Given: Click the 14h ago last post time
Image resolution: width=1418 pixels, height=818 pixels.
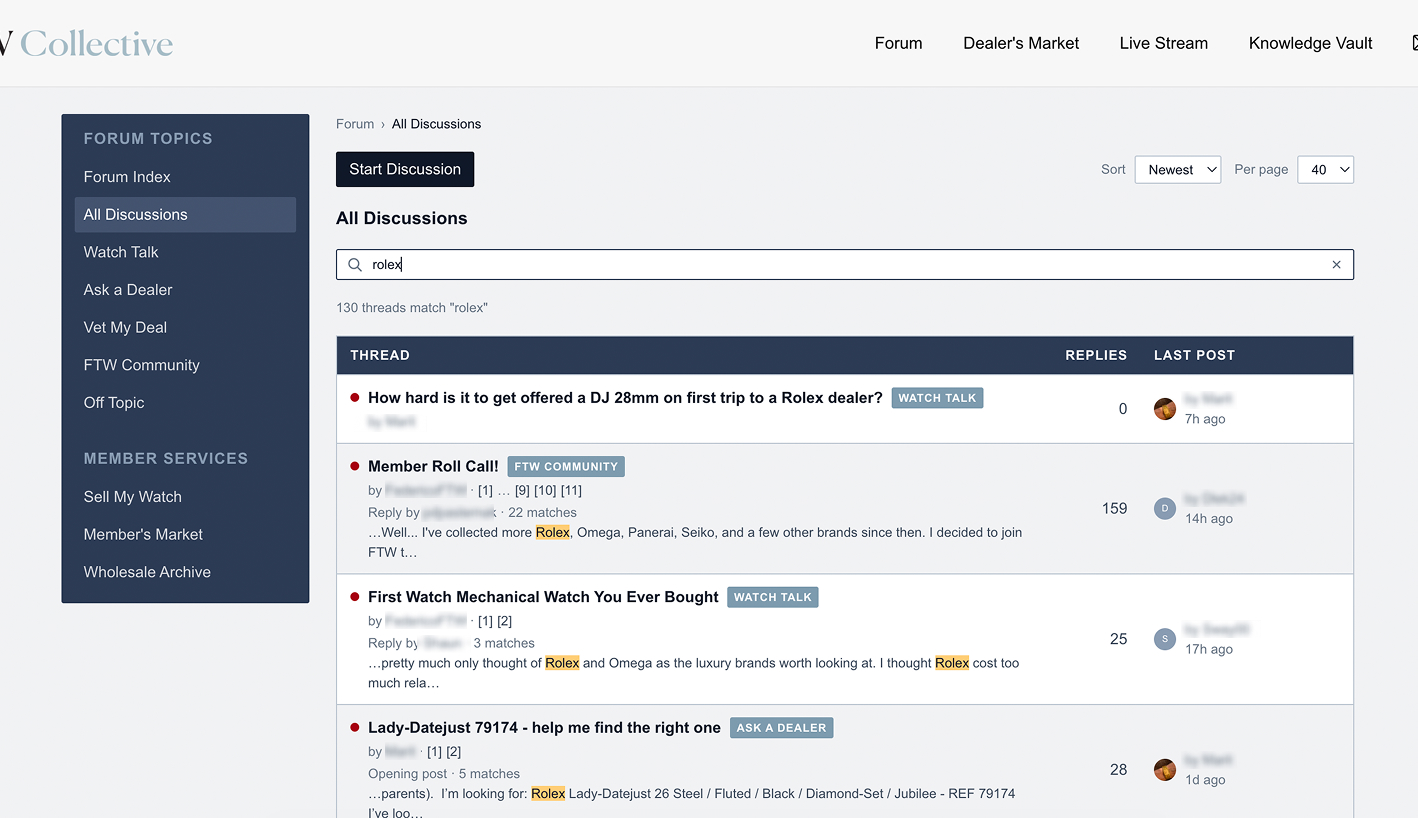Looking at the screenshot, I should [1208, 519].
